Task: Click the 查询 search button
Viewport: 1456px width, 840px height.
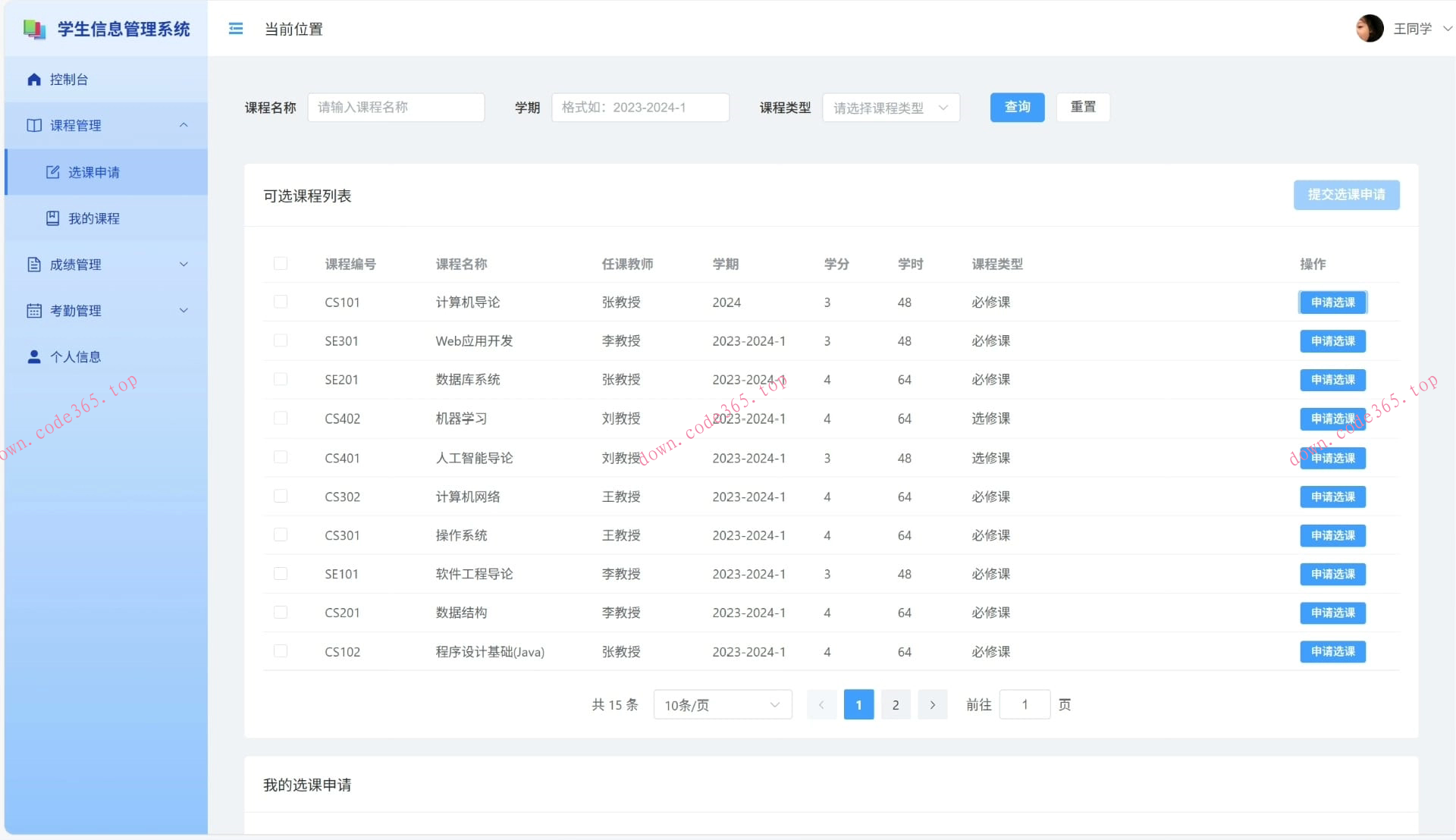Action: pyautogui.click(x=1017, y=107)
